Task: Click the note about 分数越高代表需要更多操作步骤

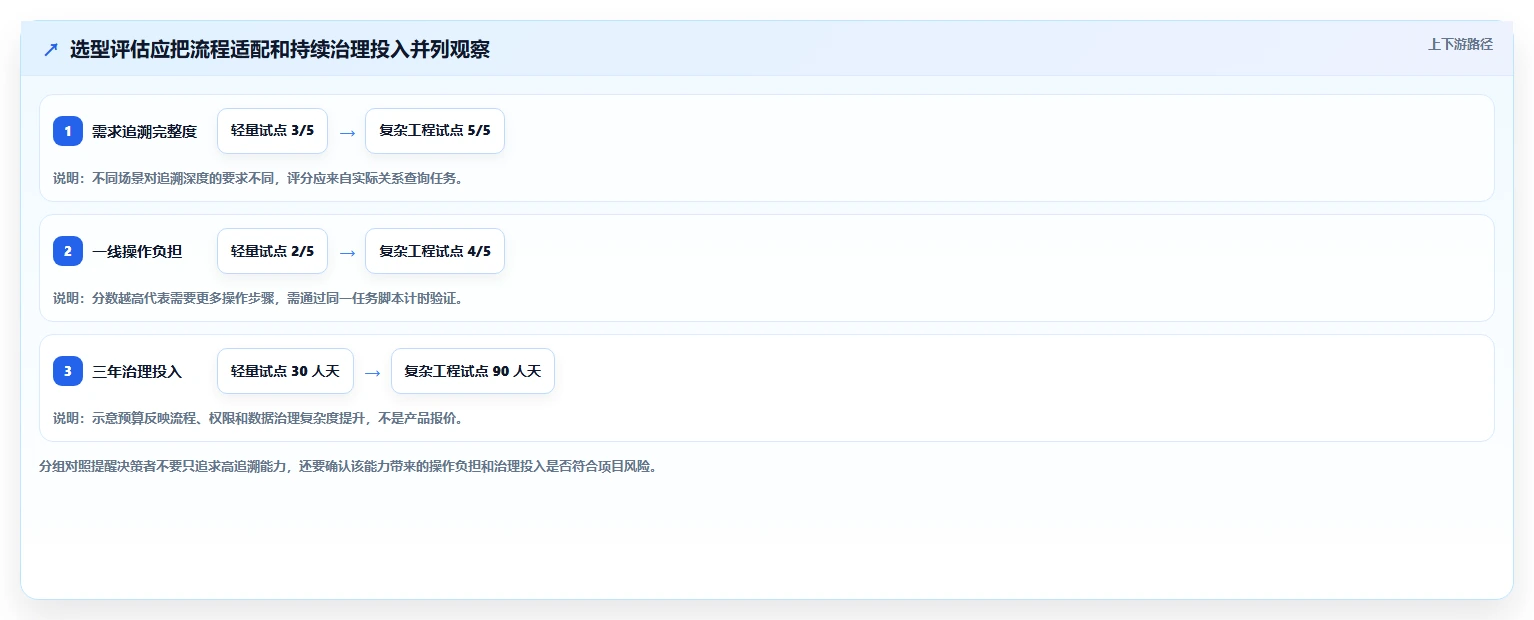Action: click(258, 298)
